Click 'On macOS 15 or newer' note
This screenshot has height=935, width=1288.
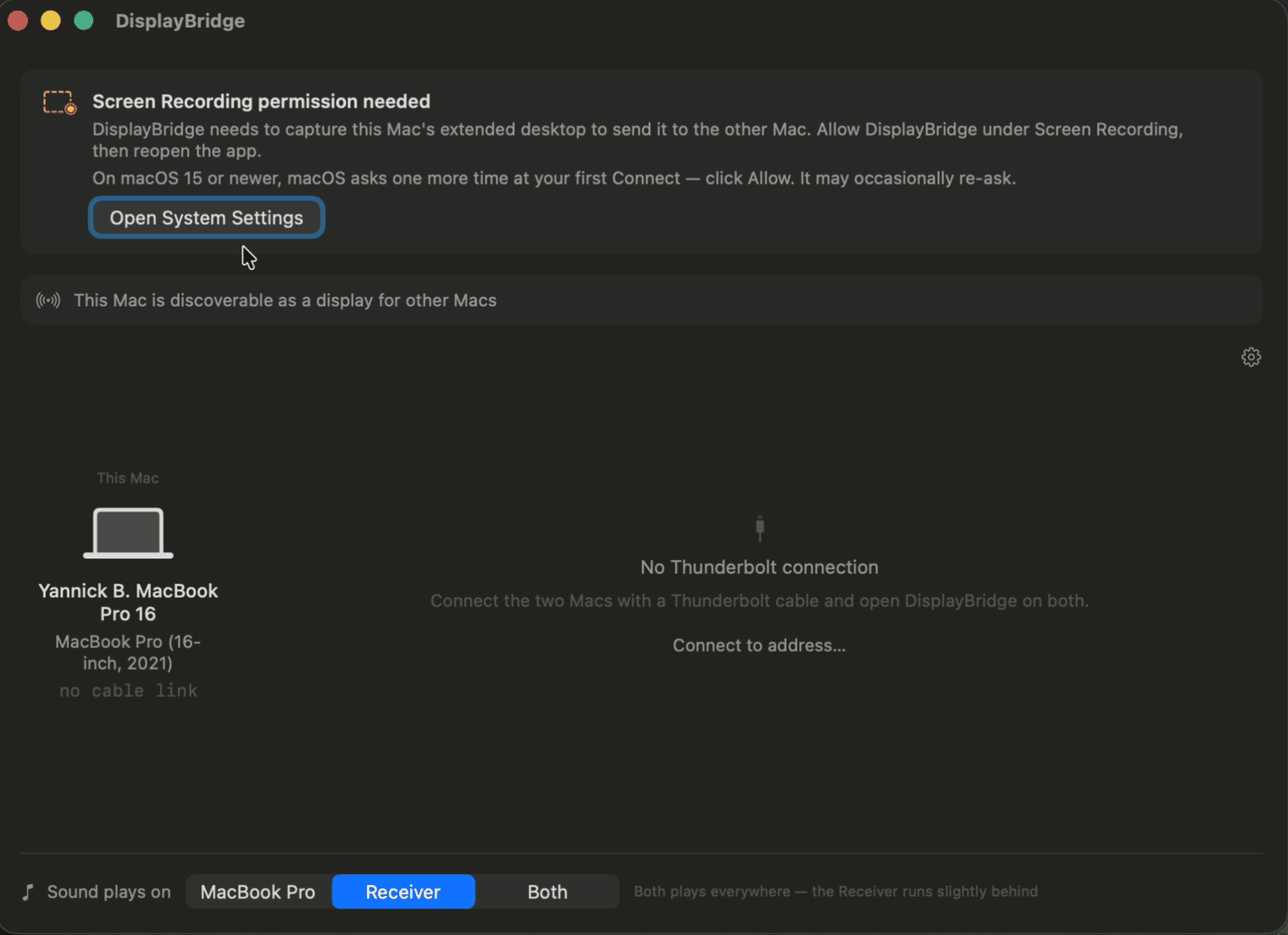pos(553,179)
